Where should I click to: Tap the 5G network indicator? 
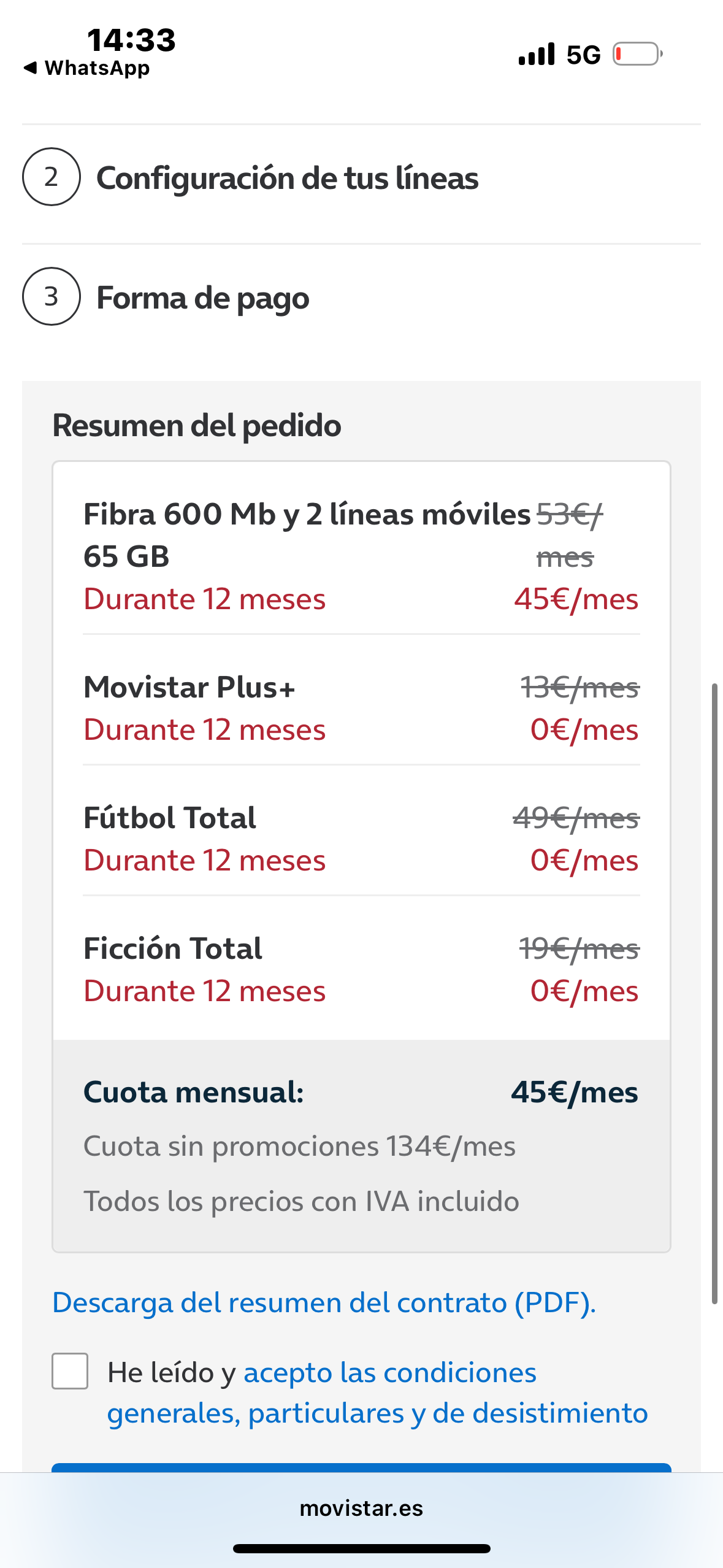583,55
